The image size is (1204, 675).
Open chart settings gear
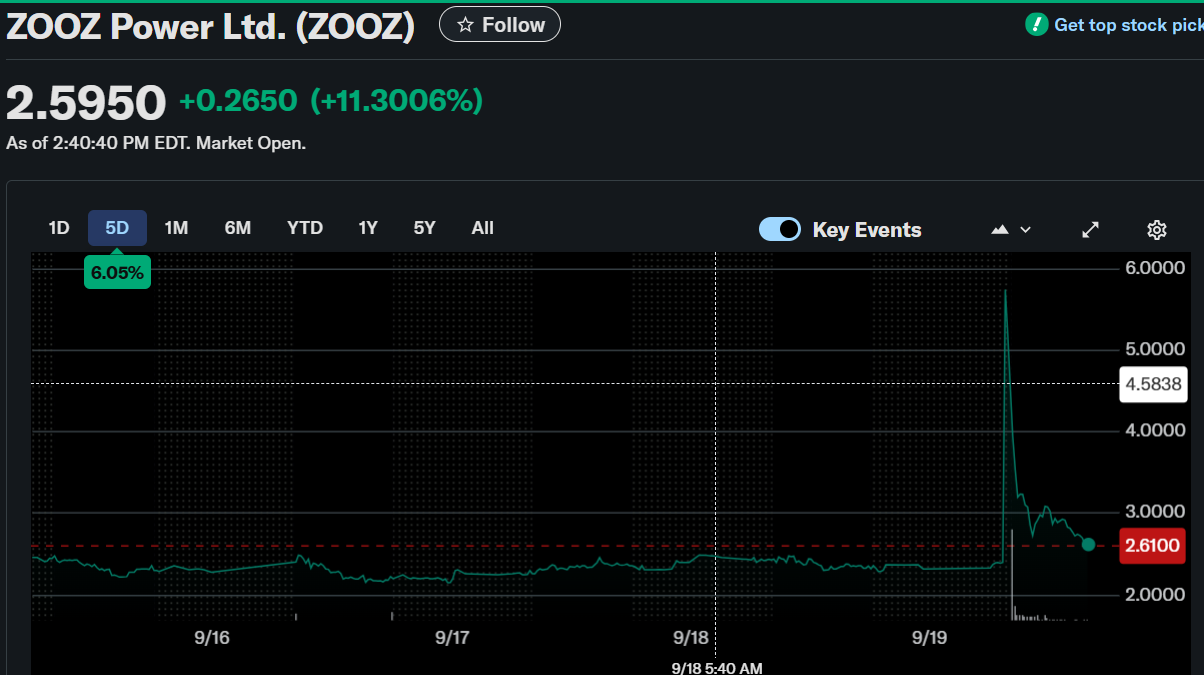[x=1157, y=229]
